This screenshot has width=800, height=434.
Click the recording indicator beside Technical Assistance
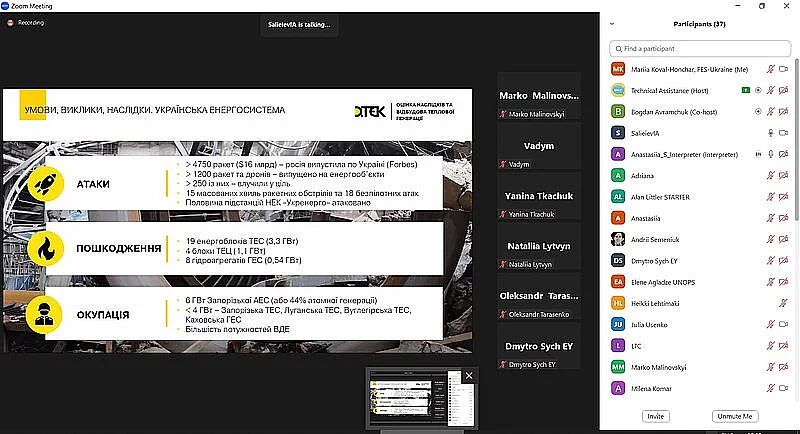758,90
